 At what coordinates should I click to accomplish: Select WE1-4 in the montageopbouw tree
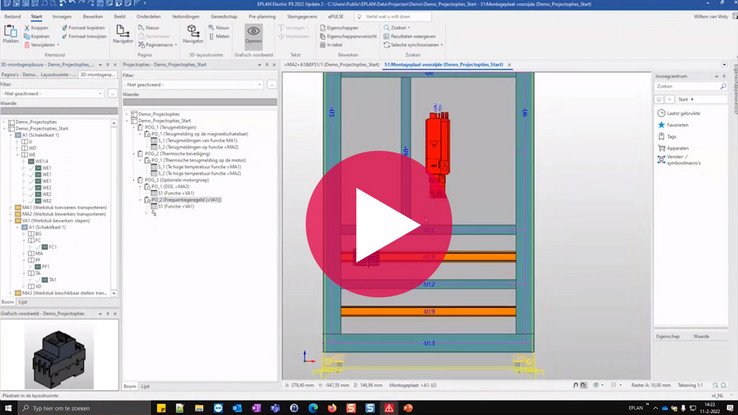click(x=42, y=161)
